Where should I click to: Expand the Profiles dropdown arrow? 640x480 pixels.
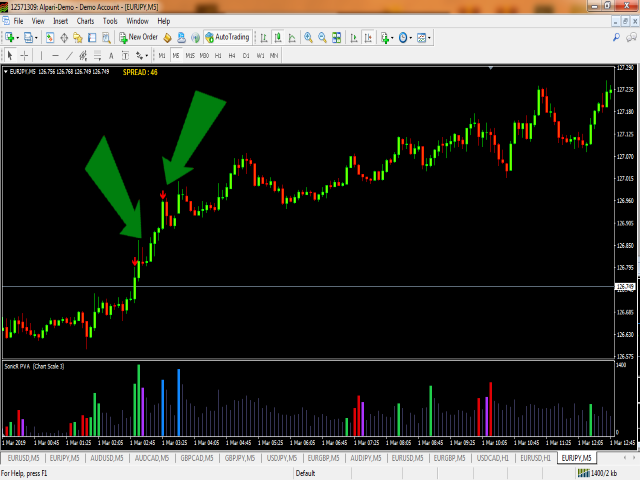tap(36, 38)
